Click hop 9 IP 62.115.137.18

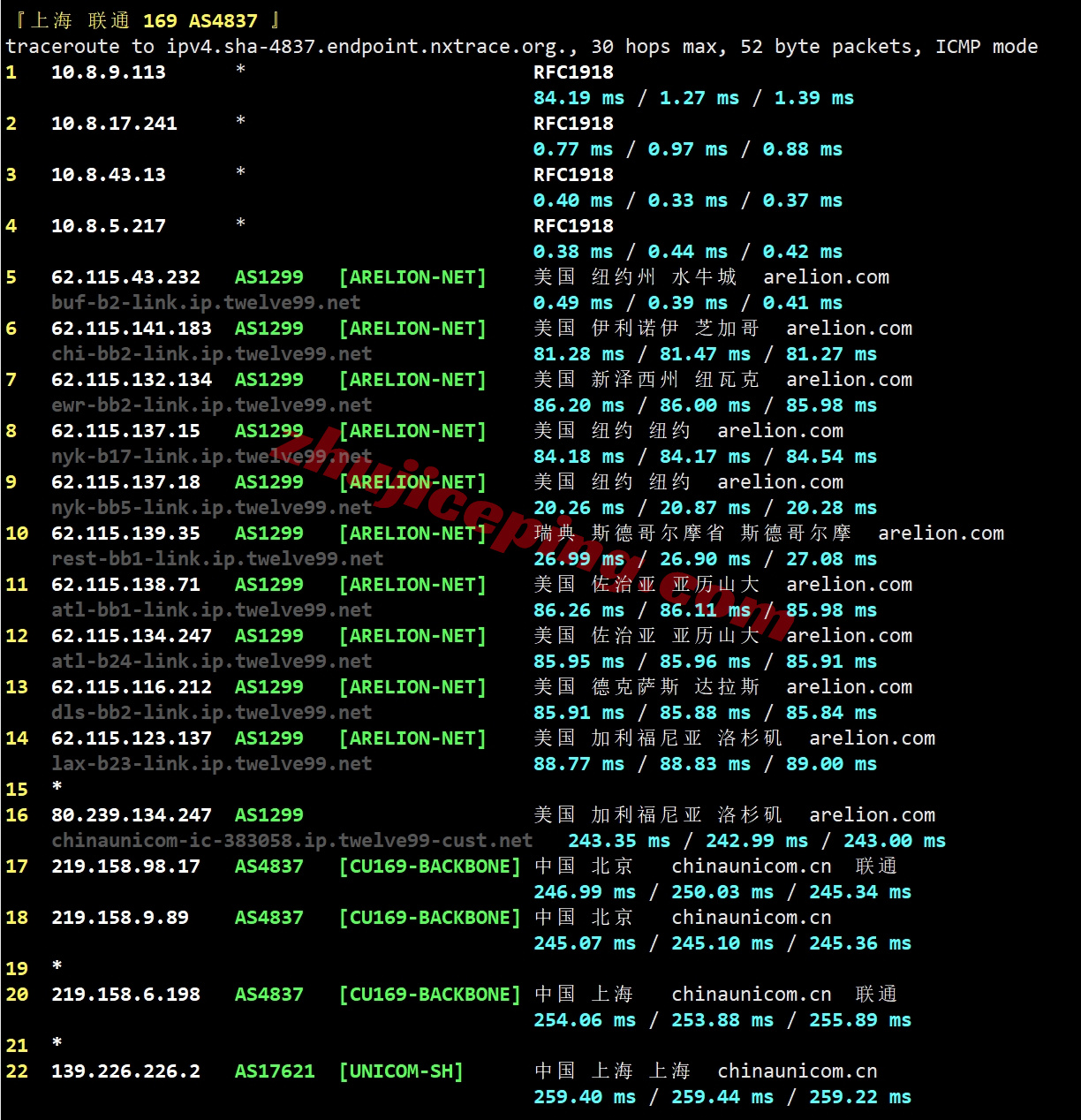click(x=125, y=482)
